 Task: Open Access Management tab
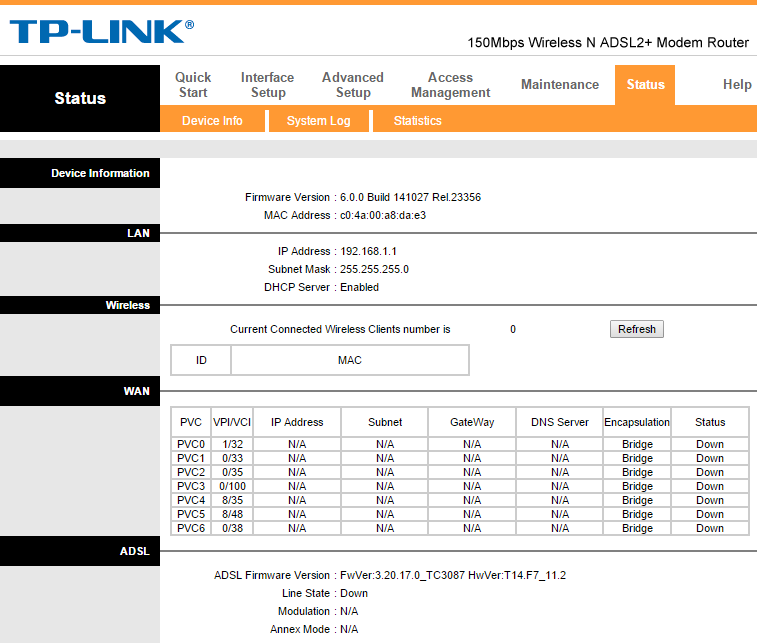[x=450, y=85]
